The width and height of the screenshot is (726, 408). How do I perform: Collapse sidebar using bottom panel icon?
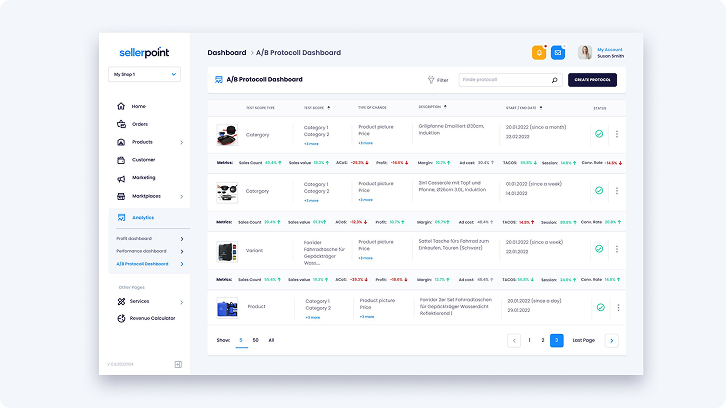point(178,364)
